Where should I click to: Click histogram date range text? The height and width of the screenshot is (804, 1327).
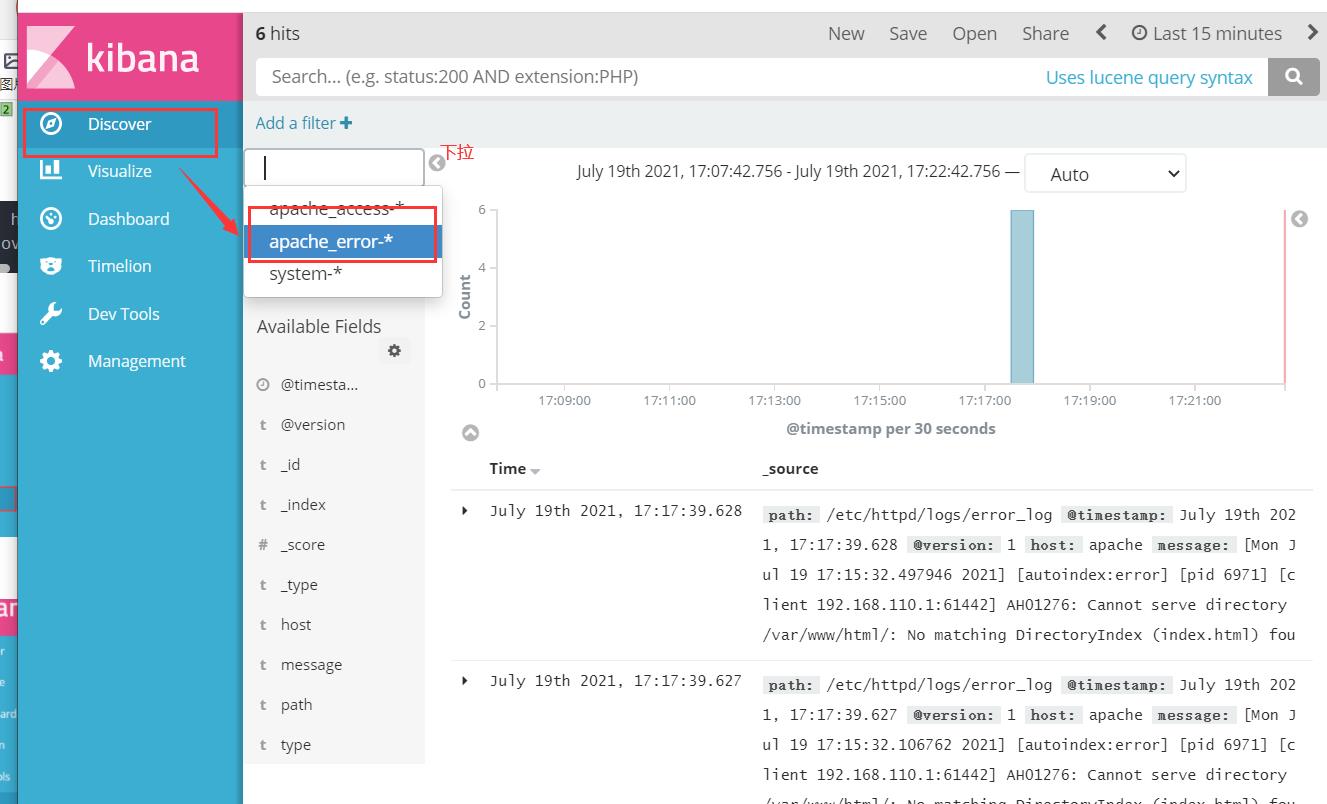click(789, 171)
